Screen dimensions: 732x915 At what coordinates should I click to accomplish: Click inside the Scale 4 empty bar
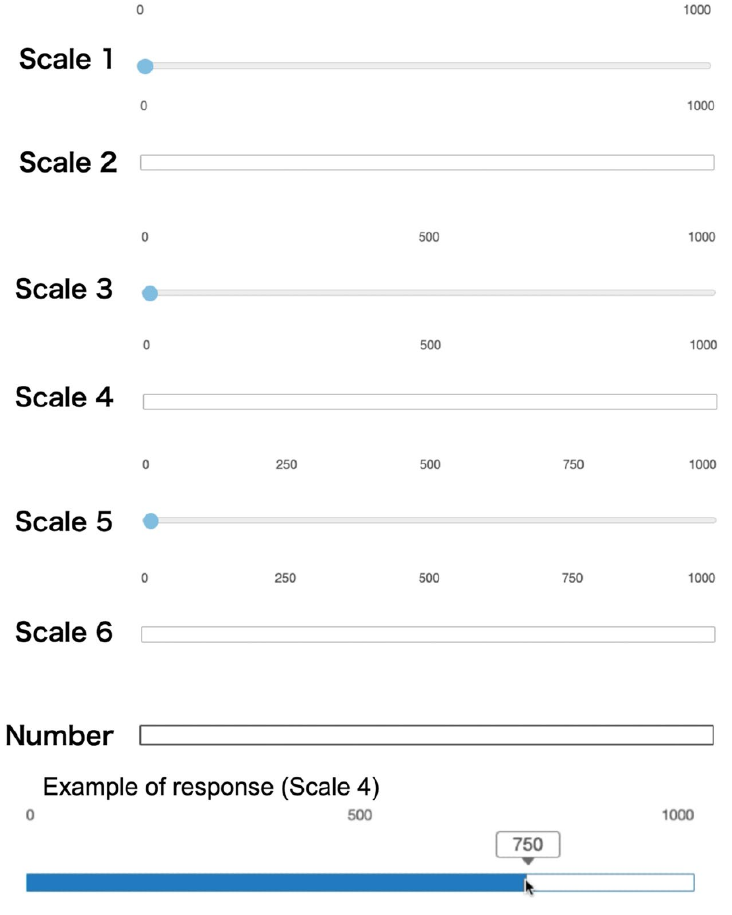430,401
